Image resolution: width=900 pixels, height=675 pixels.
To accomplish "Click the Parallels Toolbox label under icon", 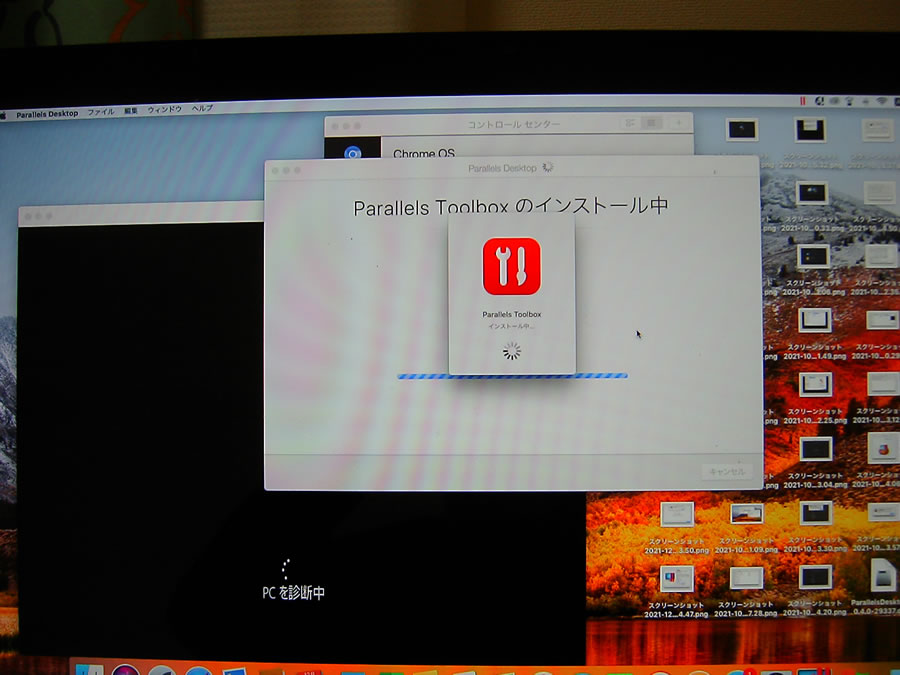I will pos(511,314).
